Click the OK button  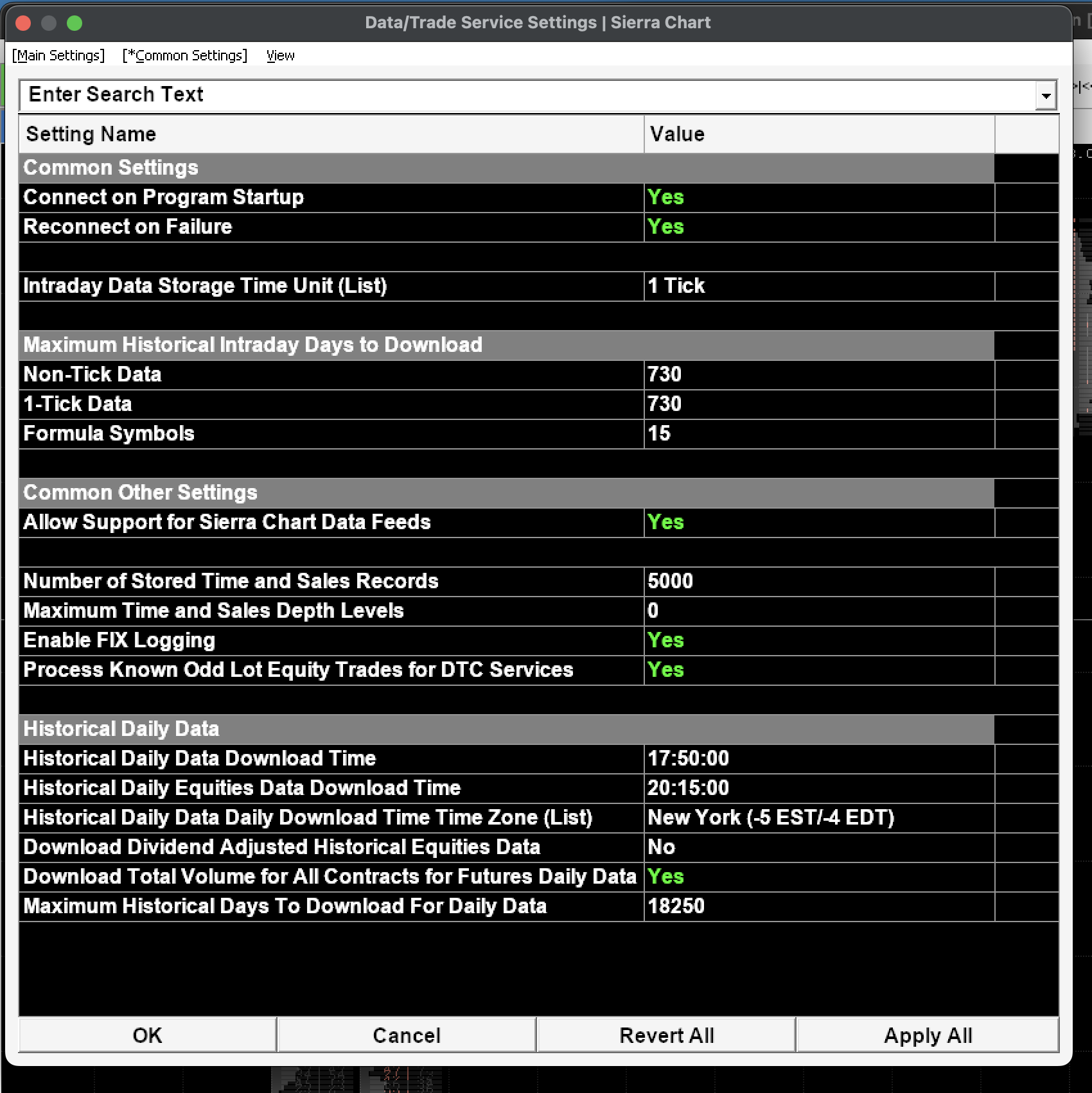click(148, 1035)
